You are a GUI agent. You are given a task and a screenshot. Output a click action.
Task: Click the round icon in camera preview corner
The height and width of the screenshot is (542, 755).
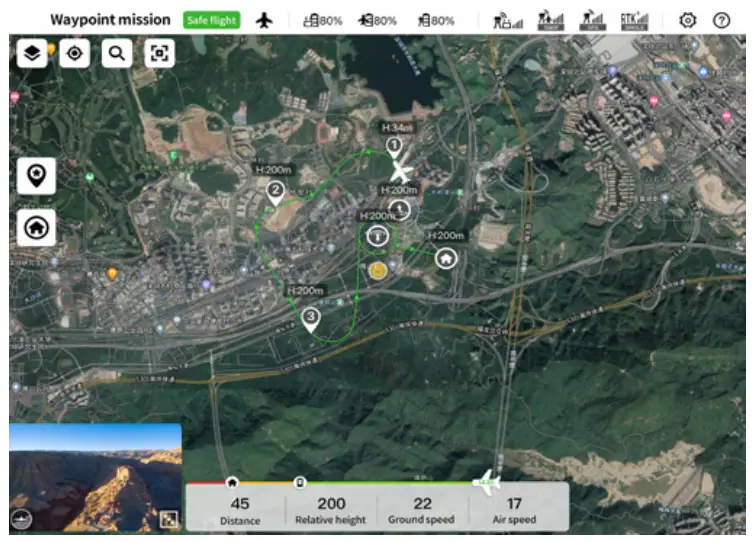point(22,519)
